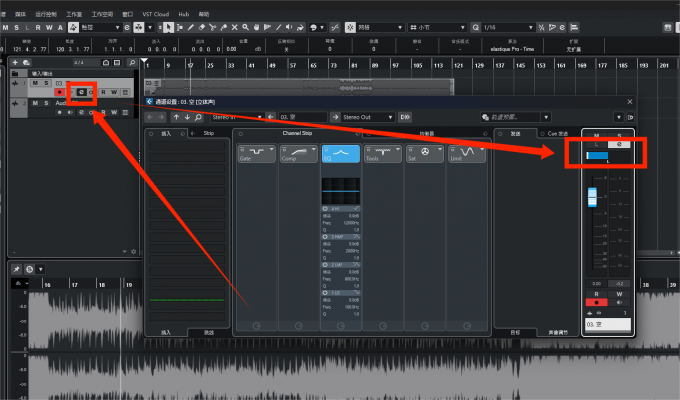Select the Tools strip module
The image size is (680, 400).
[x=382, y=154]
